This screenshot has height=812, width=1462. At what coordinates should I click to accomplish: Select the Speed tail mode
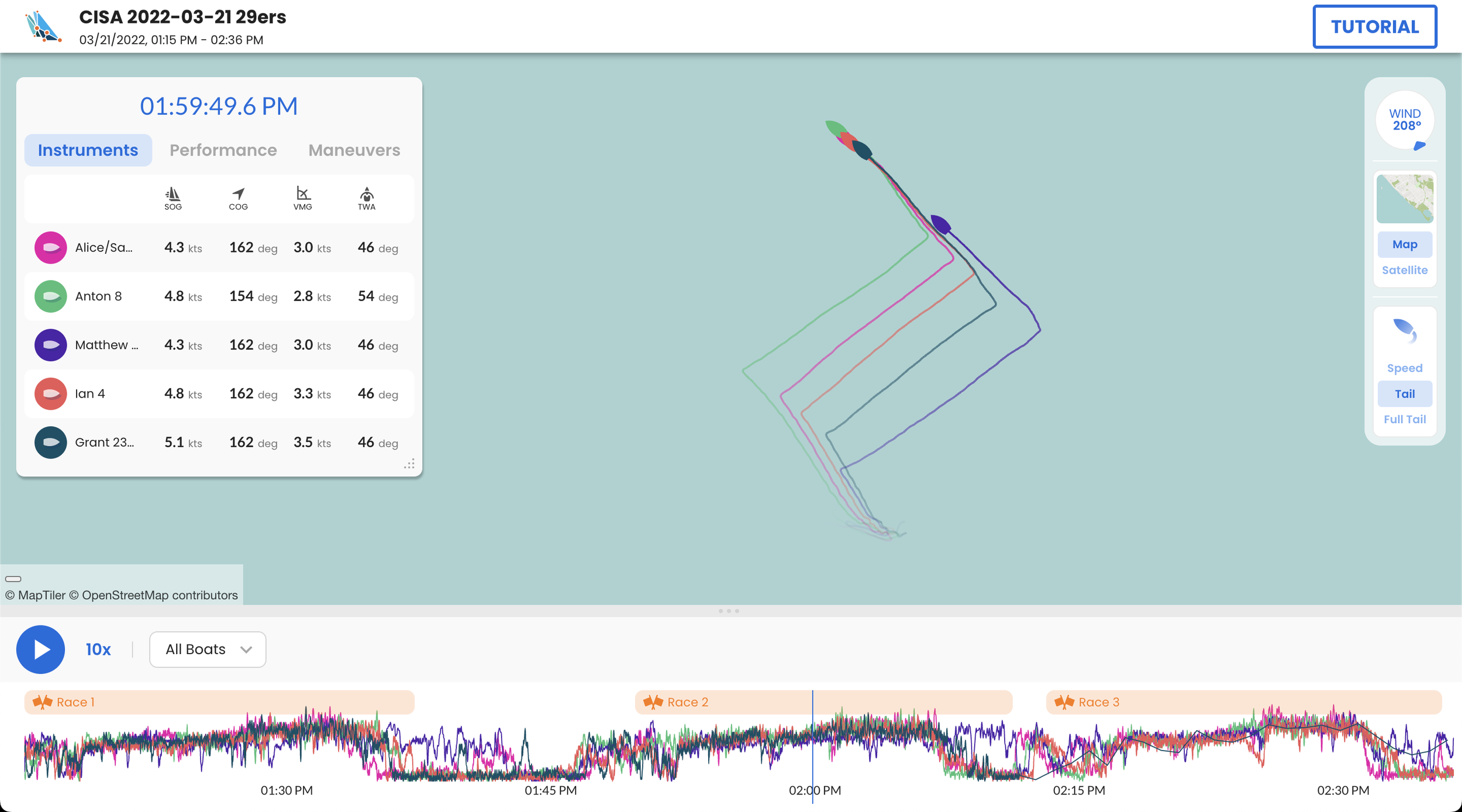click(x=1405, y=368)
